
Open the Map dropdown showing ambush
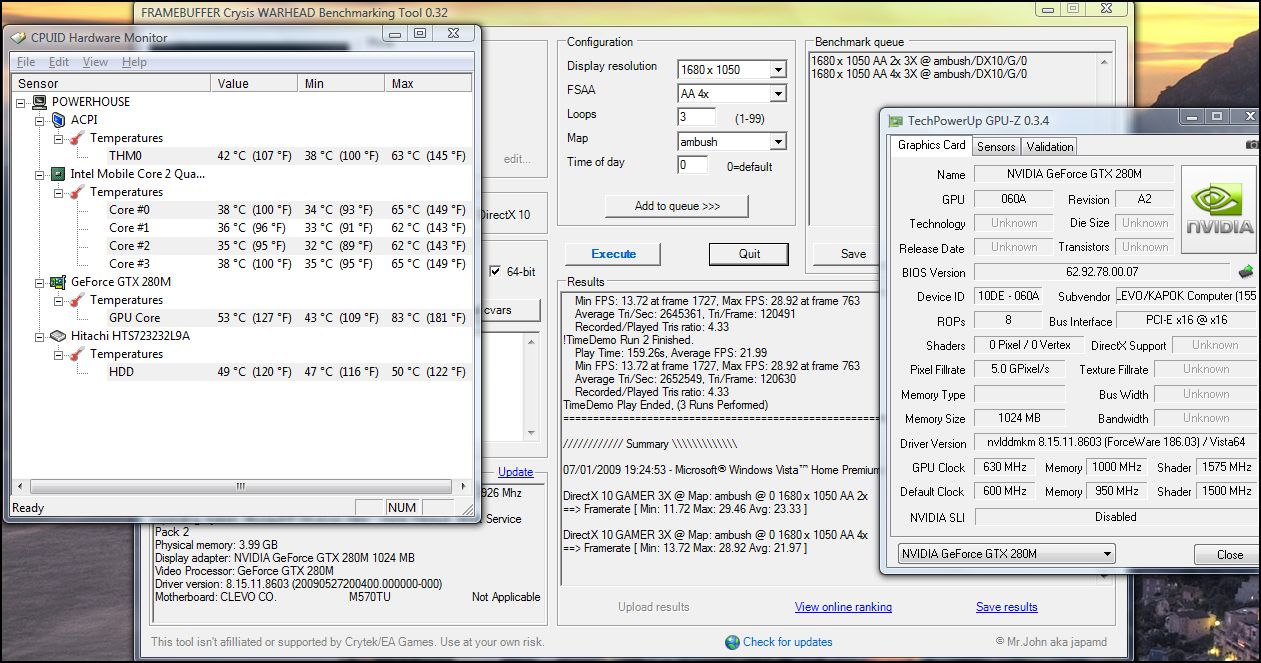pyautogui.click(x=778, y=141)
